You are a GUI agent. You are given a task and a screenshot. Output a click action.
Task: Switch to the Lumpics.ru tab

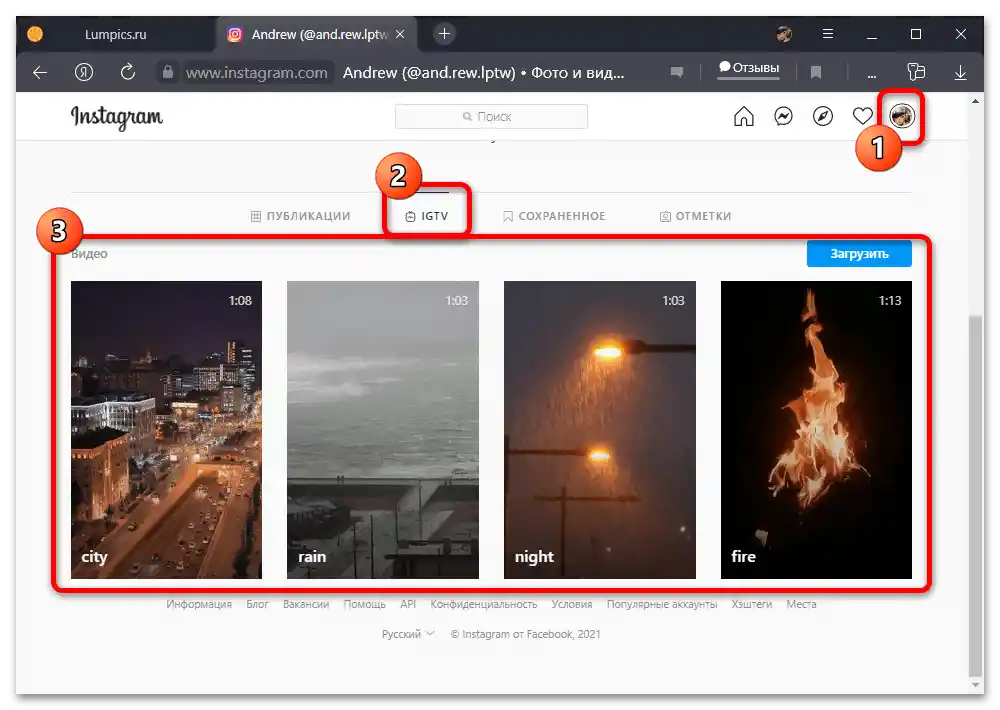pyautogui.click(x=115, y=34)
